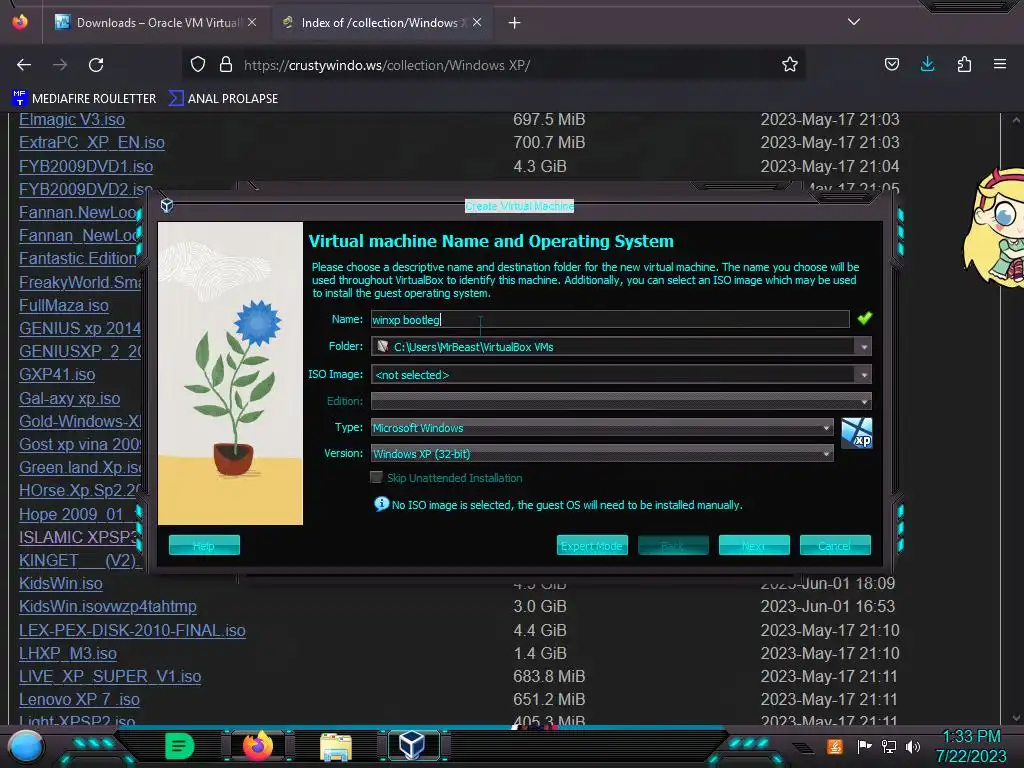Click the network tray icon
Image resolution: width=1024 pixels, height=768 pixels.
[889, 746]
